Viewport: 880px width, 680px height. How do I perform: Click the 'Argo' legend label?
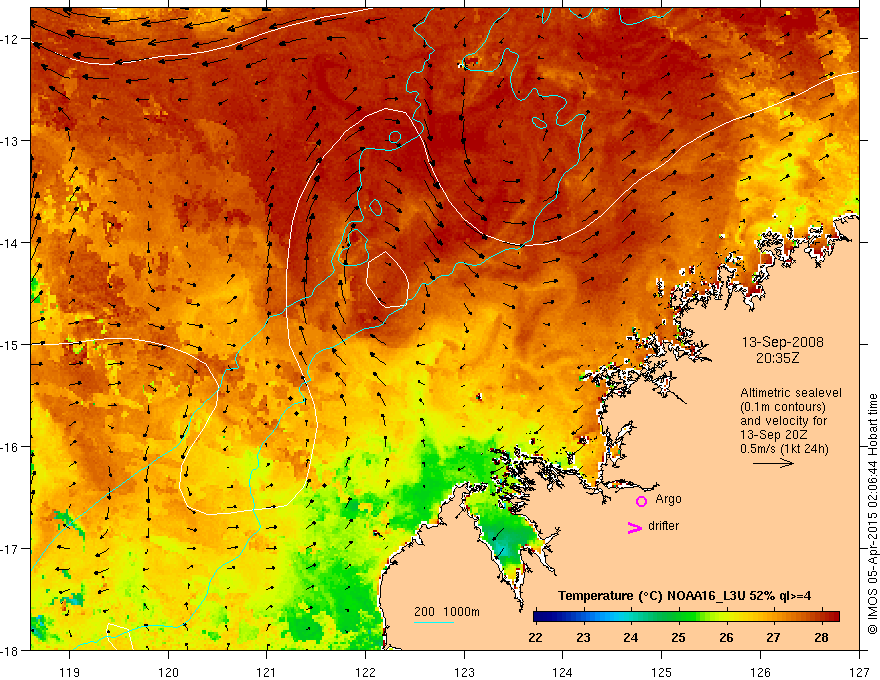coord(668,499)
